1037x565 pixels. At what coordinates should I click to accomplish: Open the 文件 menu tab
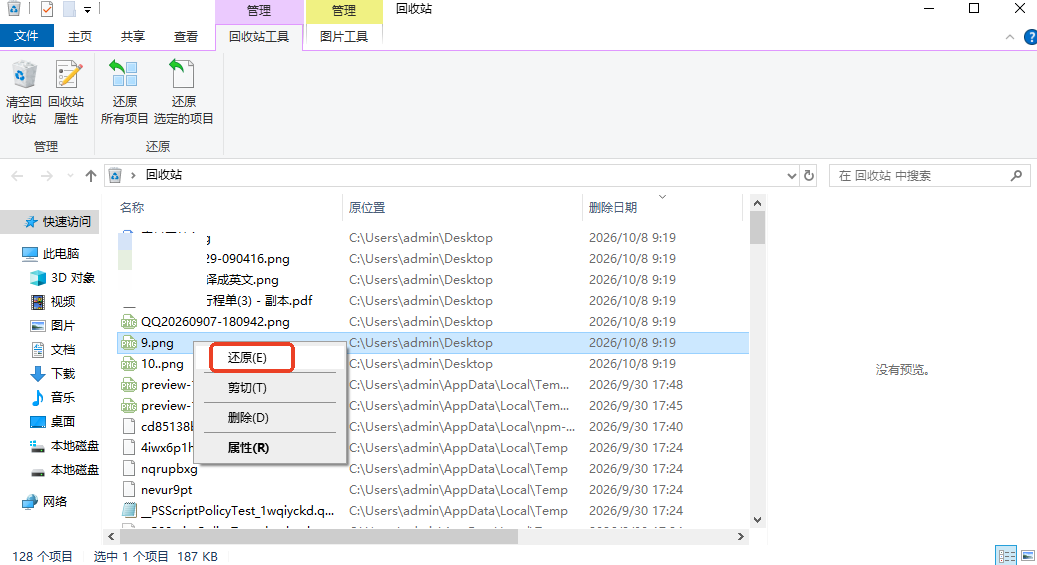26,36
